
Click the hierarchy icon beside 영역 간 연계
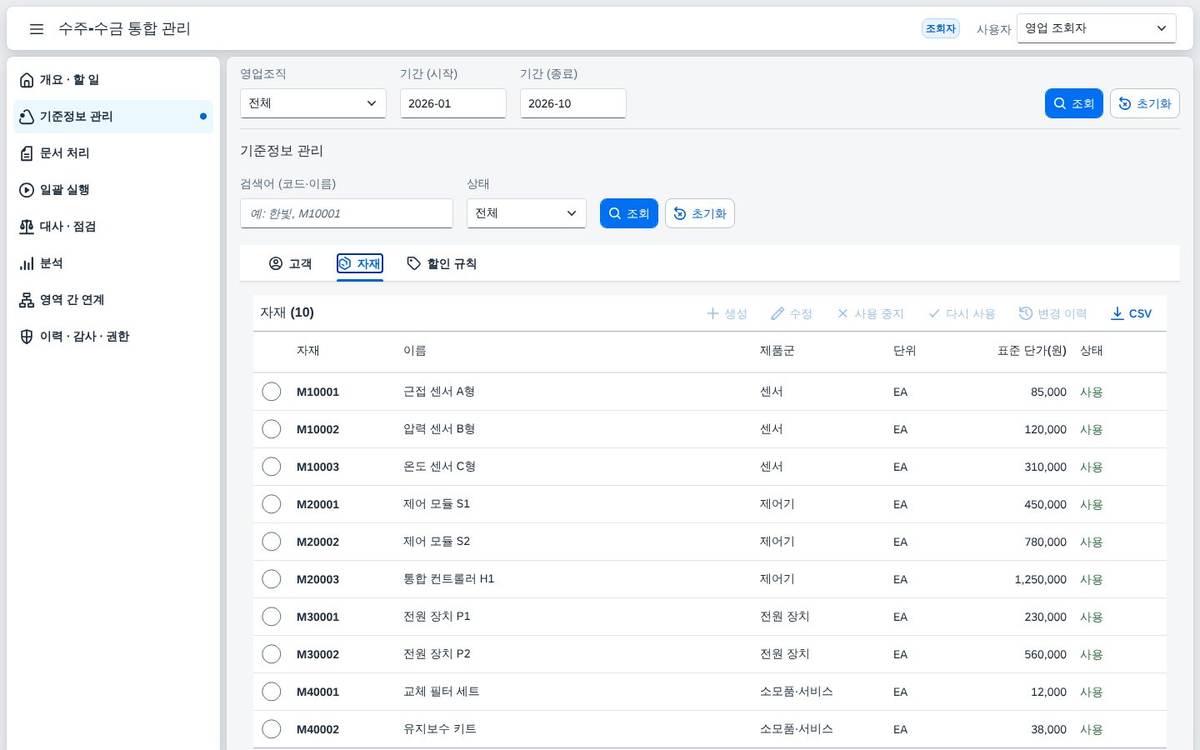(x=27, y=300)
